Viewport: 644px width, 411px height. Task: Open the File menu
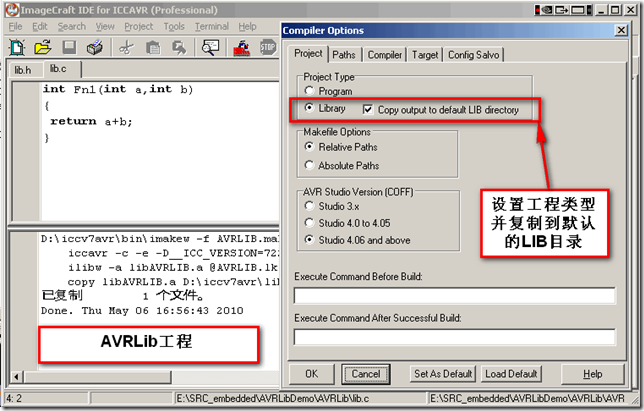(15, 27)
